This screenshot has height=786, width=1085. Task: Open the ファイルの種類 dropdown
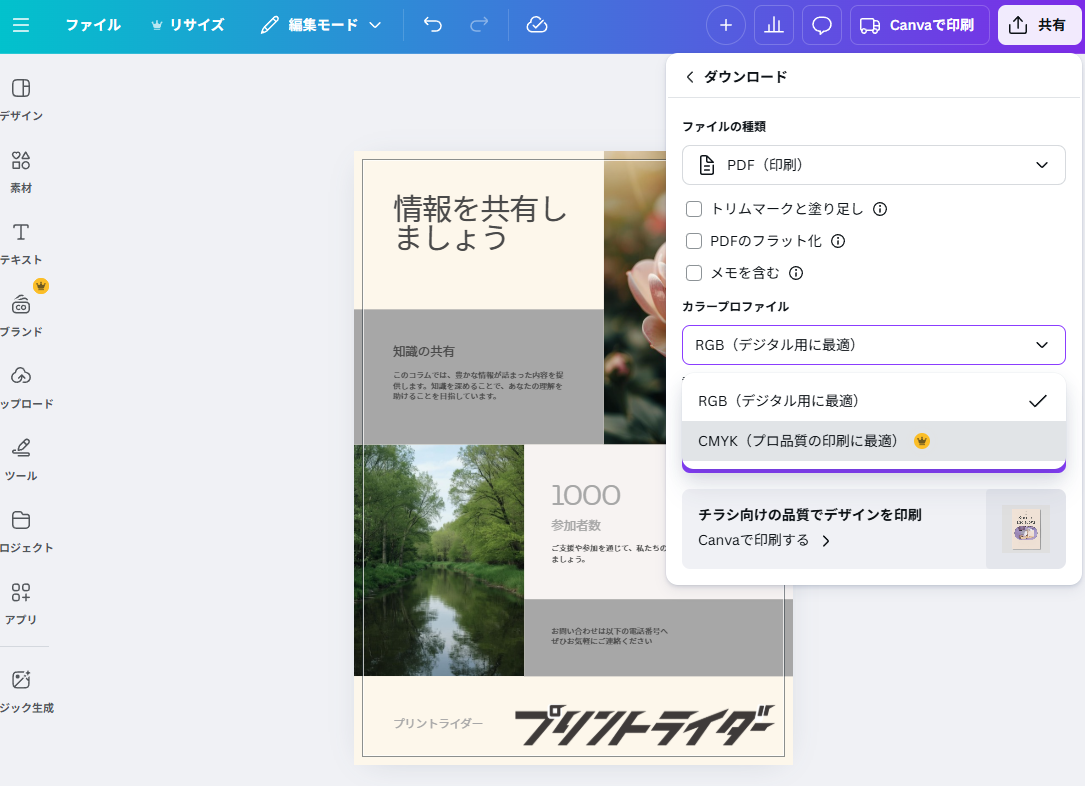tap(873, 164)
